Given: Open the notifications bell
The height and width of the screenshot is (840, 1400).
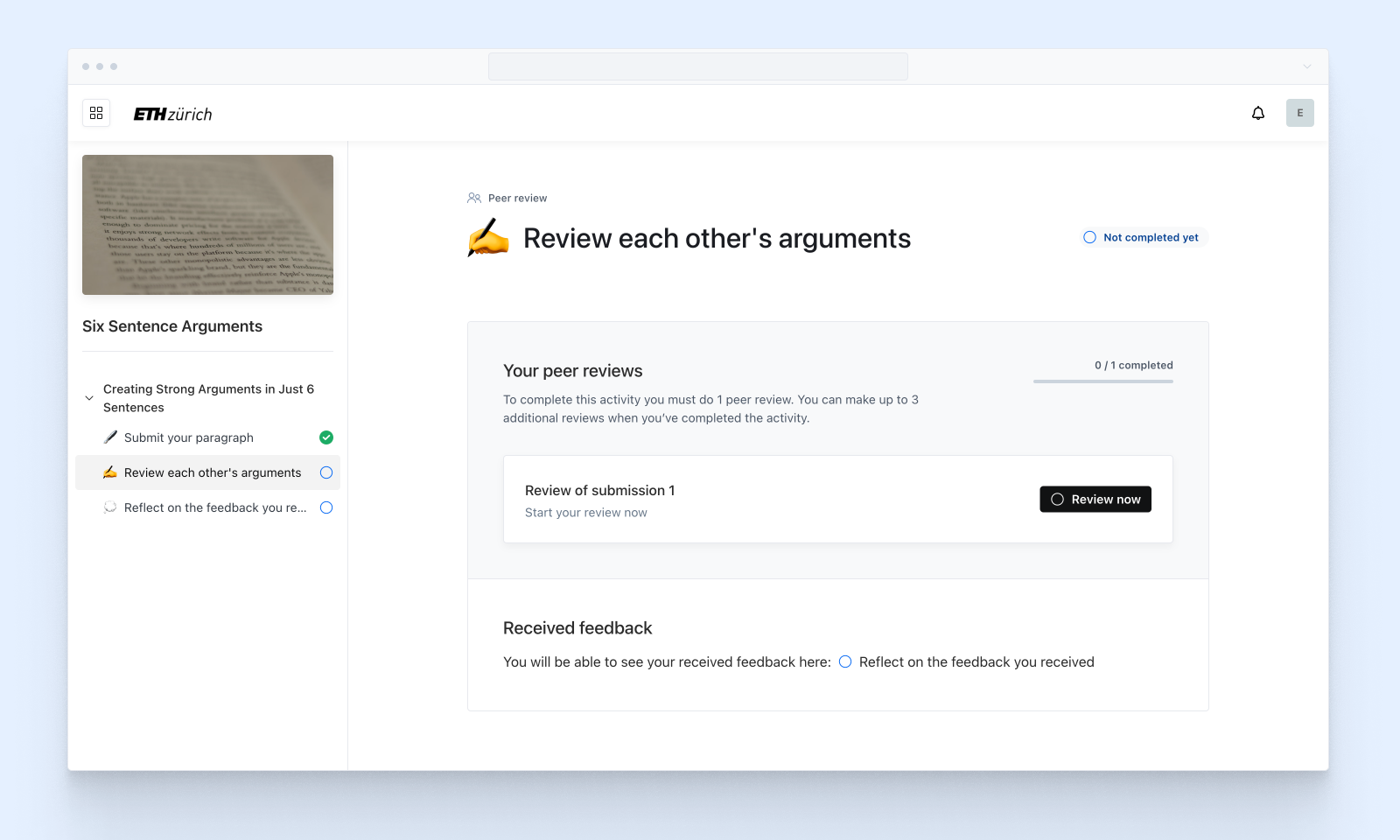Looking at the screenshot, I should pyautogui.click(x=1258, y=113).
